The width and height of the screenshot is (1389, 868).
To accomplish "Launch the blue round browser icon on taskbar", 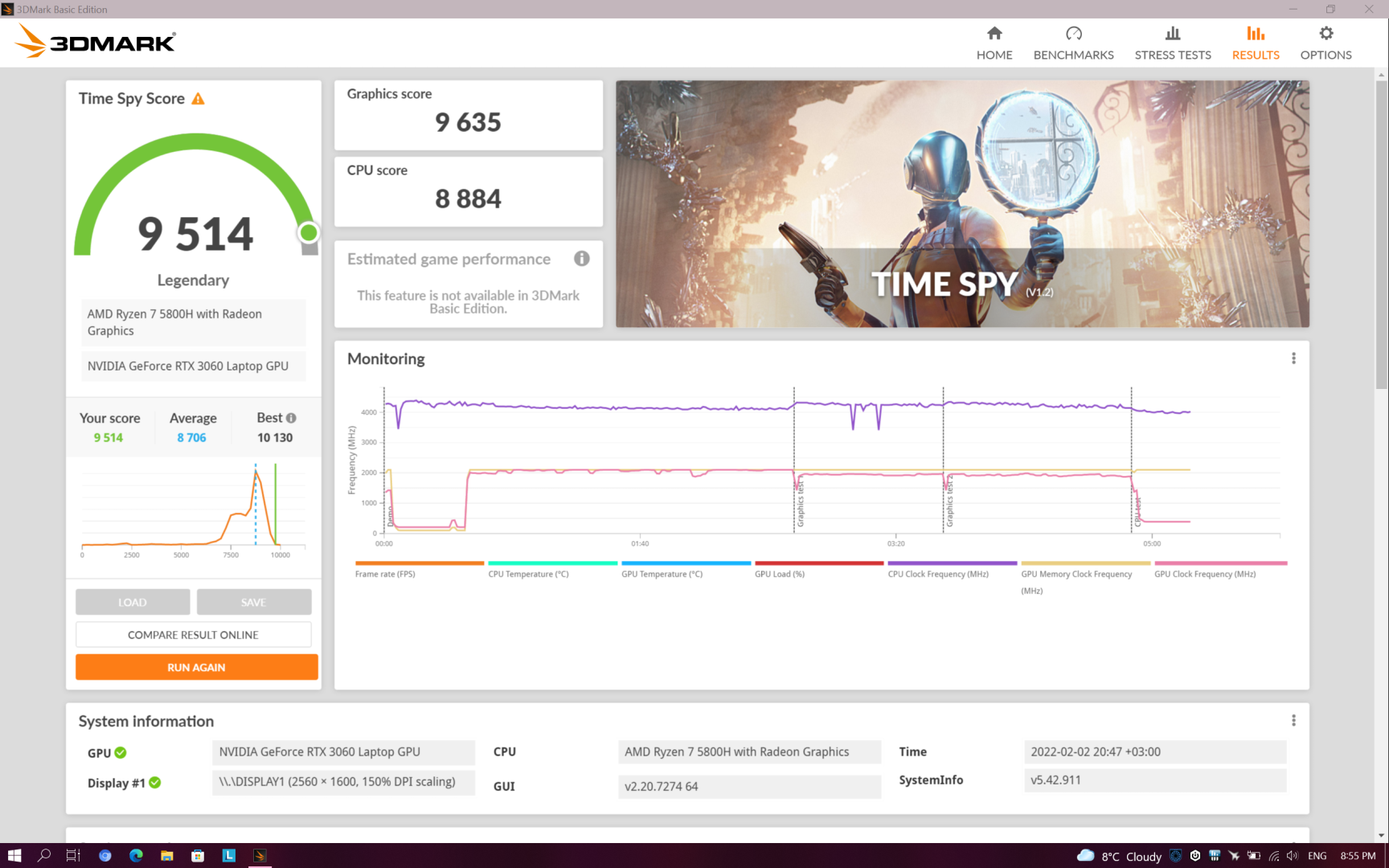I will click(105, 856).
